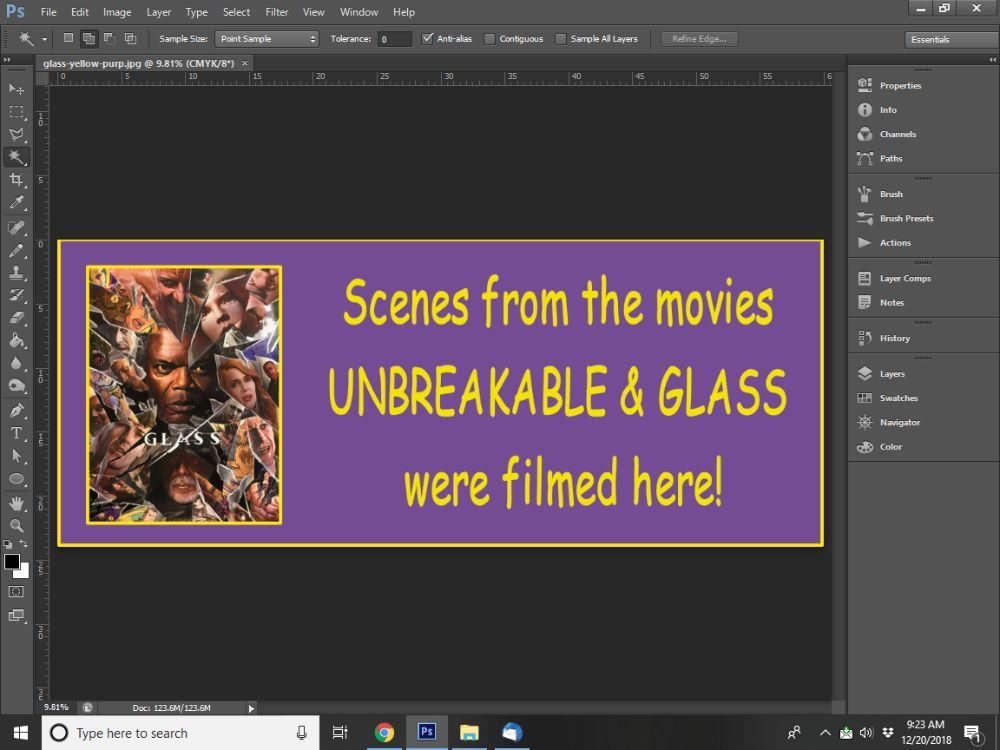Select the Blur tool
Screen dimensions: 1000x750
pos(17,363)
